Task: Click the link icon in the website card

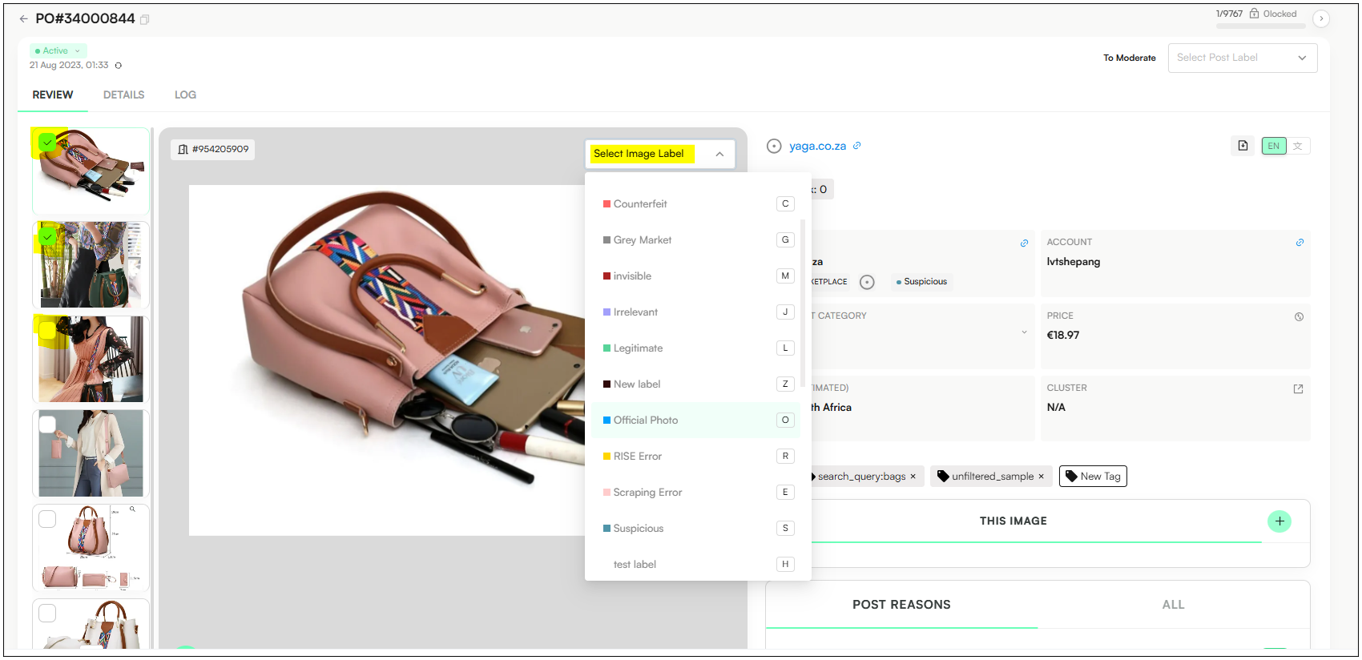Action: tap(1024, 243)
